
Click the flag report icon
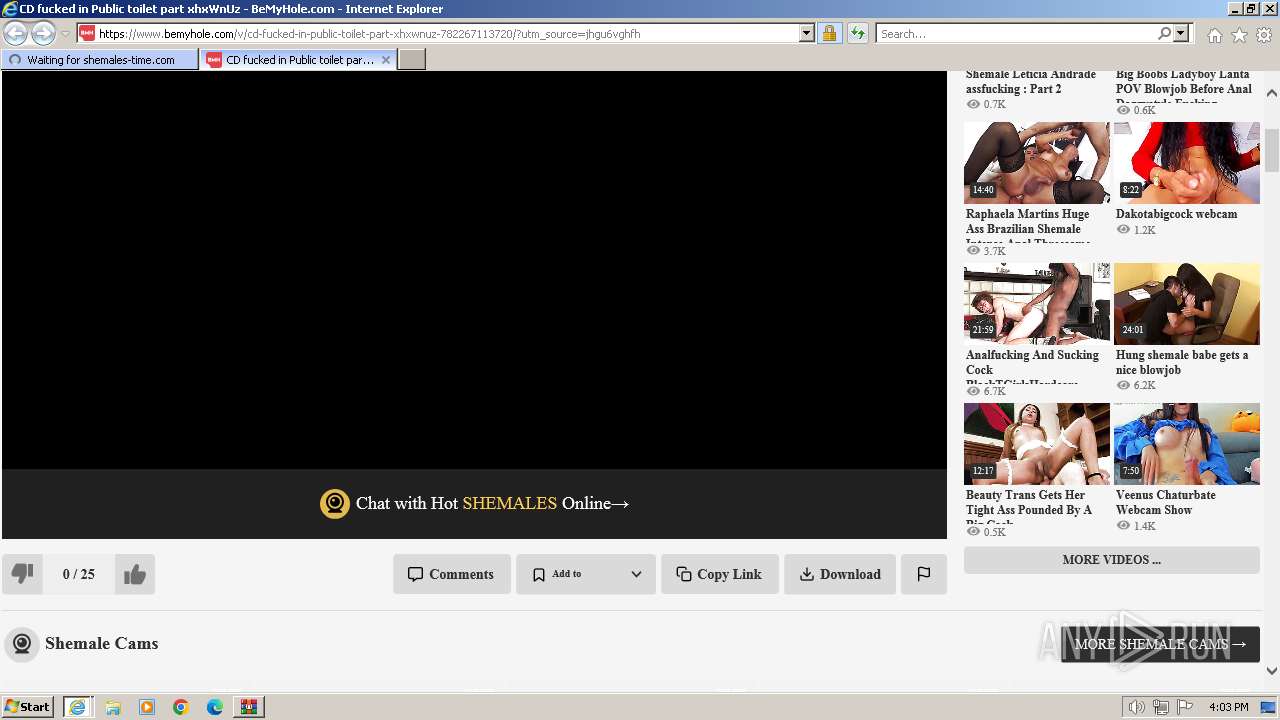(924, 574)
